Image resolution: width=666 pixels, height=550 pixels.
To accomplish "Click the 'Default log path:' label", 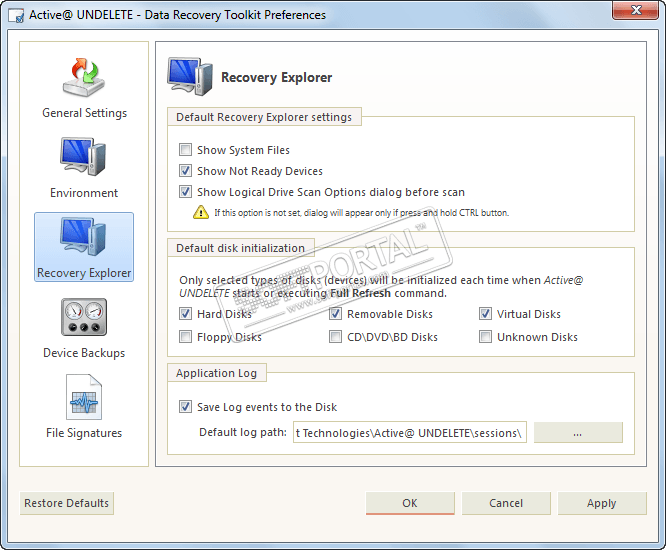I will (243, 432).
